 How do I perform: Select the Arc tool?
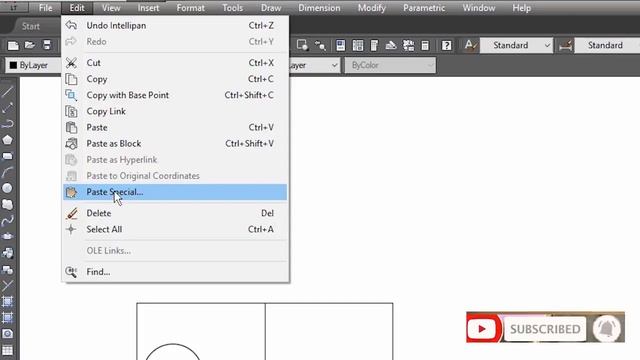[7, 172]
